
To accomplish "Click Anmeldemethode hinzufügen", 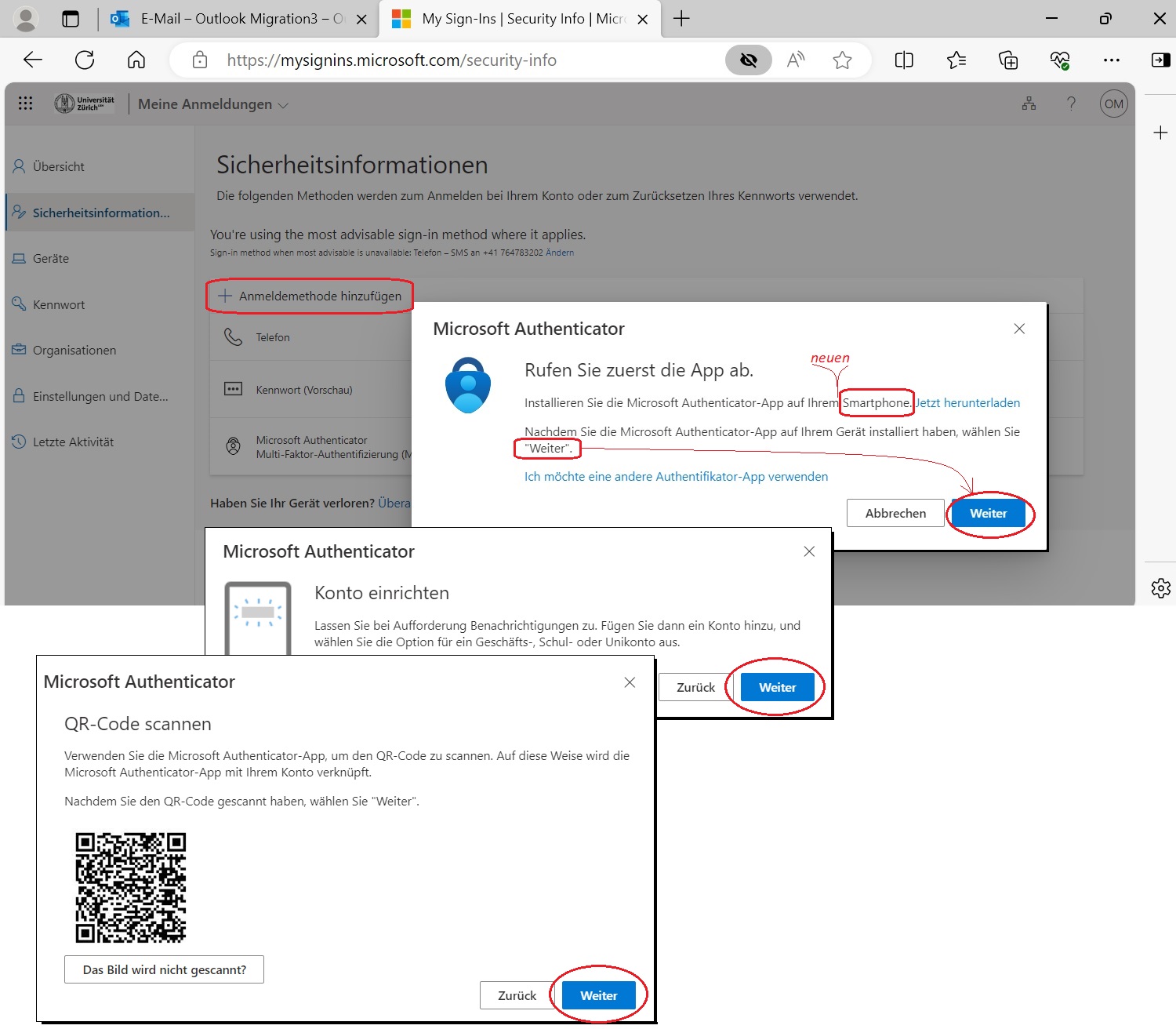I will (310, 296).
